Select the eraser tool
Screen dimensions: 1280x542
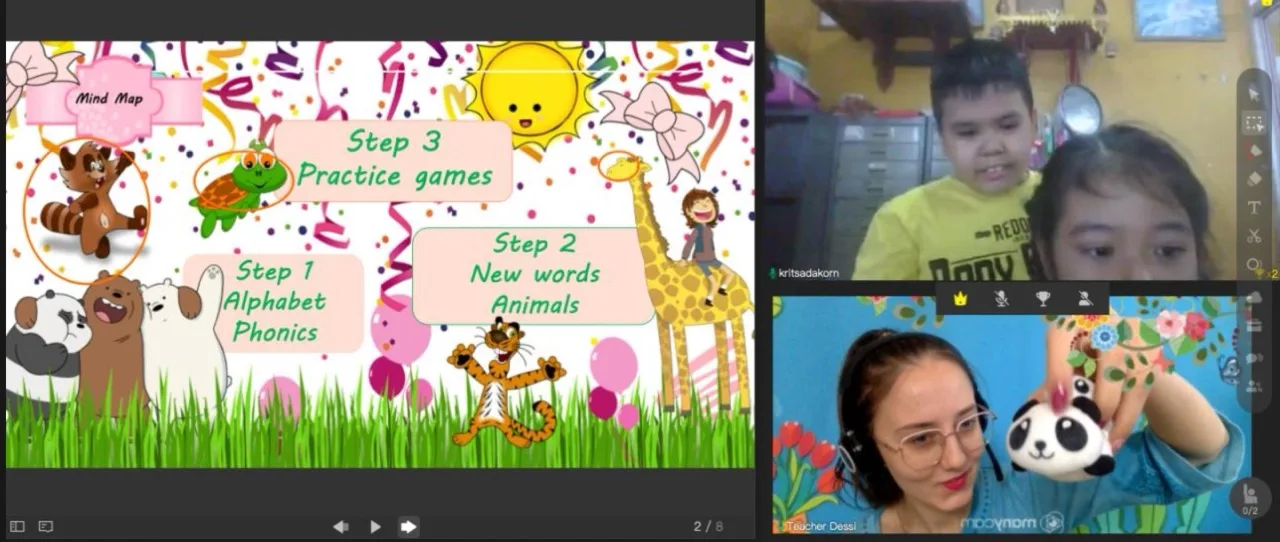pos(1254,179)
